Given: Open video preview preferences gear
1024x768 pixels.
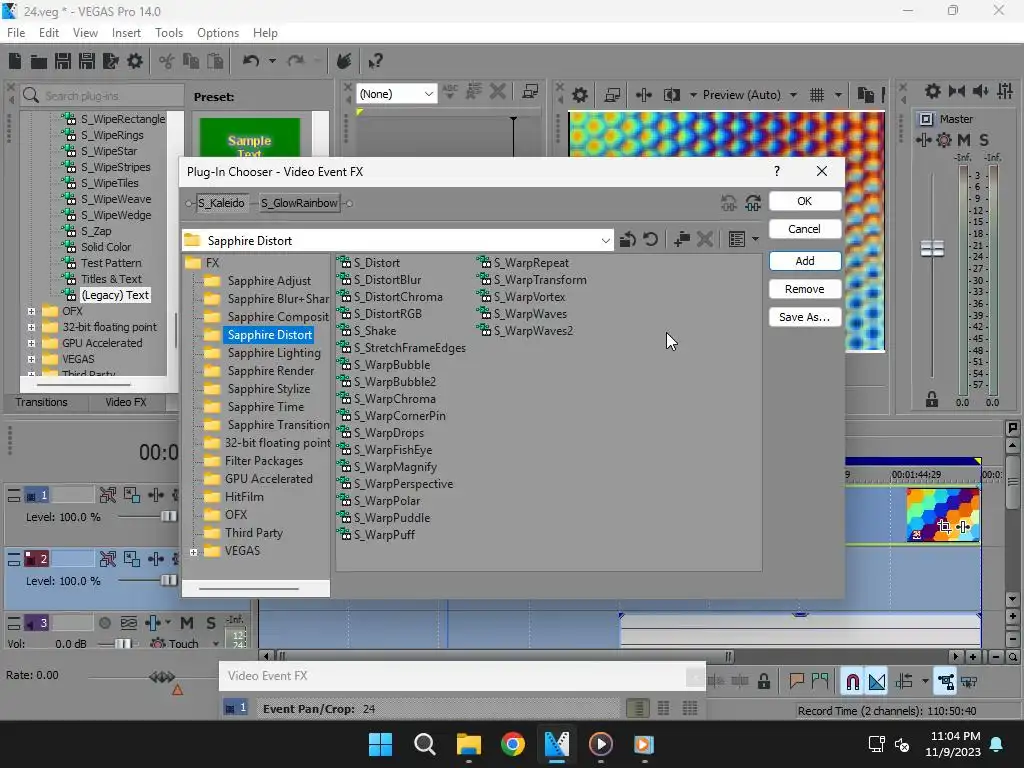Looking at the screenshot, I should (579, 95).
